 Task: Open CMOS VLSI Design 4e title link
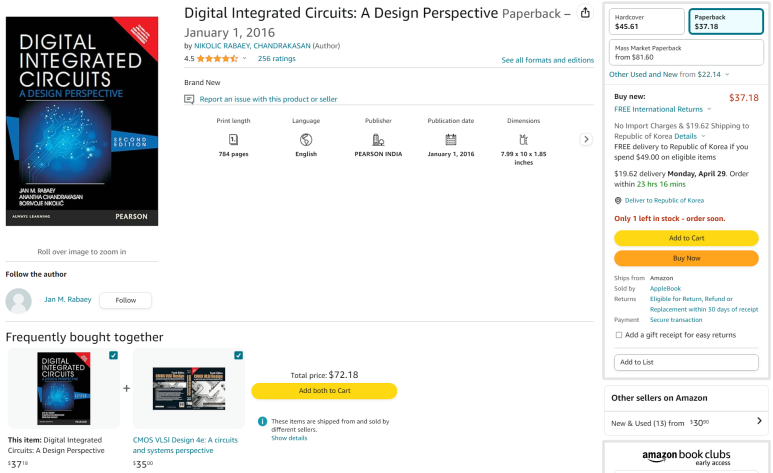[x=185, y=445]
